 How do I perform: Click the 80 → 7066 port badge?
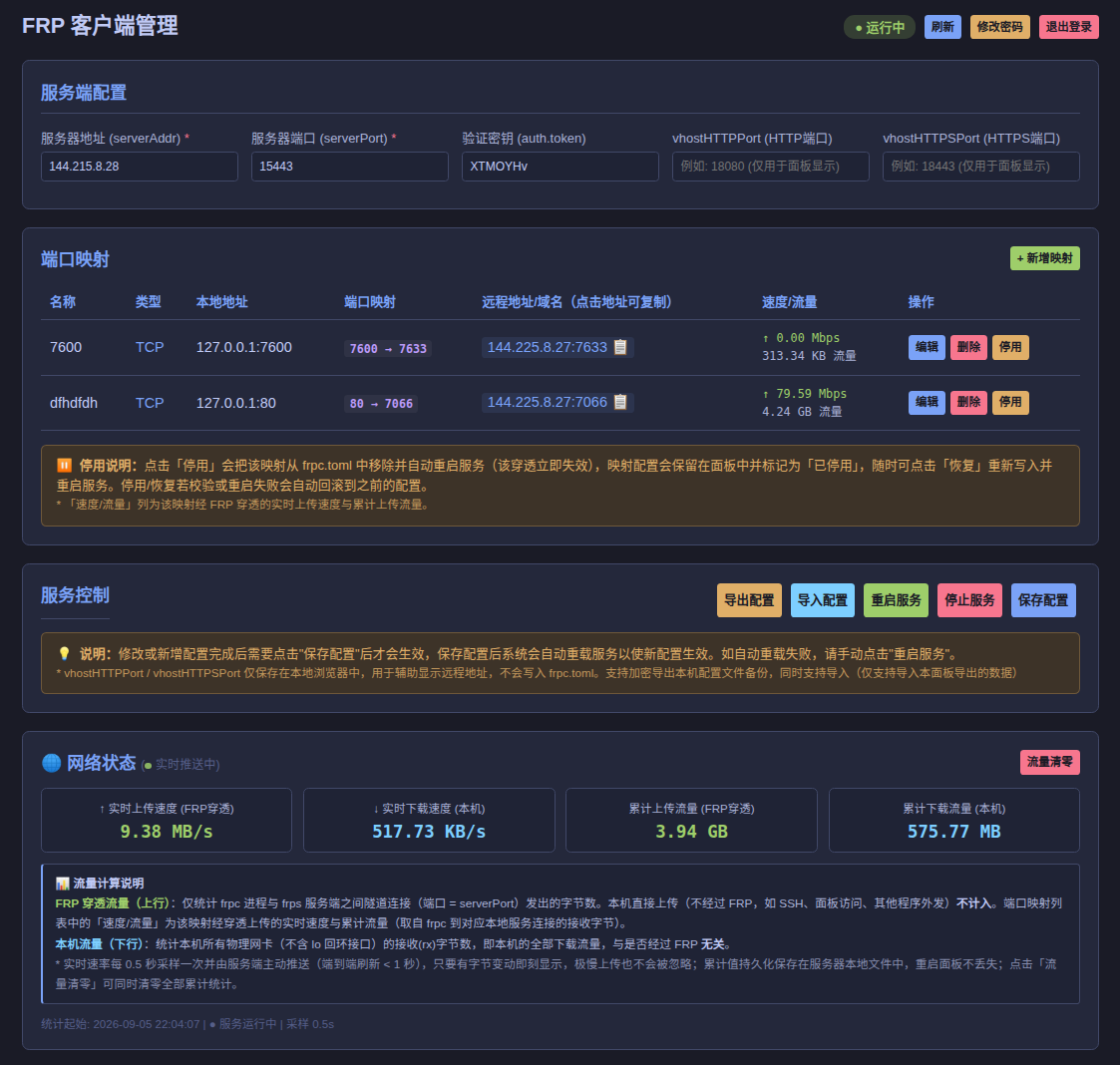[381, 404]
